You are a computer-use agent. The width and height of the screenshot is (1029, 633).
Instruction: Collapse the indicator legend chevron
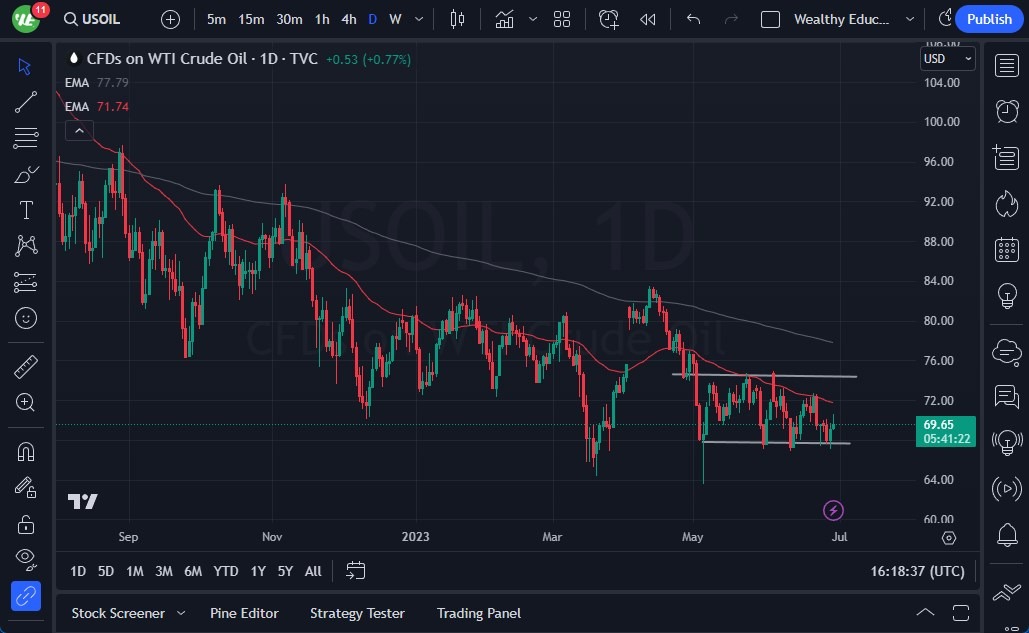point(78,130)
